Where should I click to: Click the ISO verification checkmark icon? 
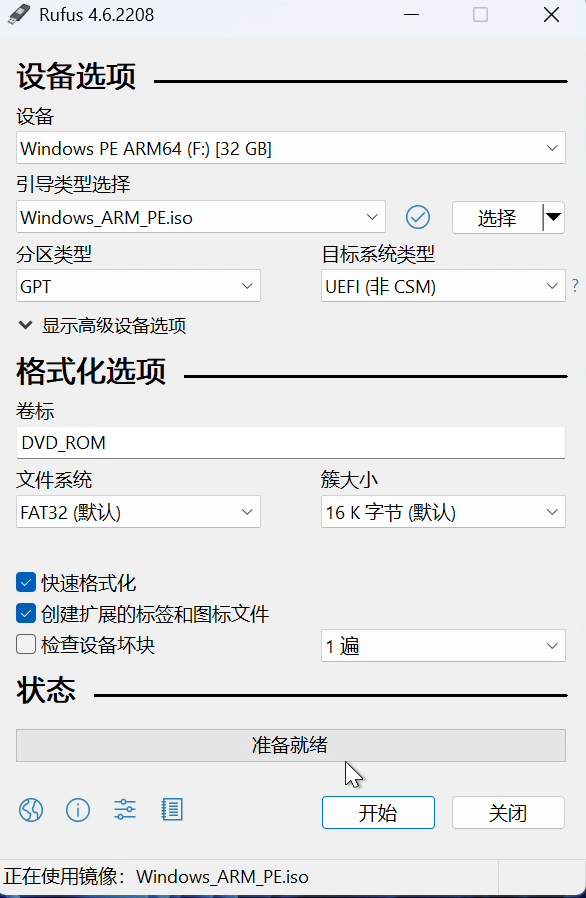click(417, 217)
